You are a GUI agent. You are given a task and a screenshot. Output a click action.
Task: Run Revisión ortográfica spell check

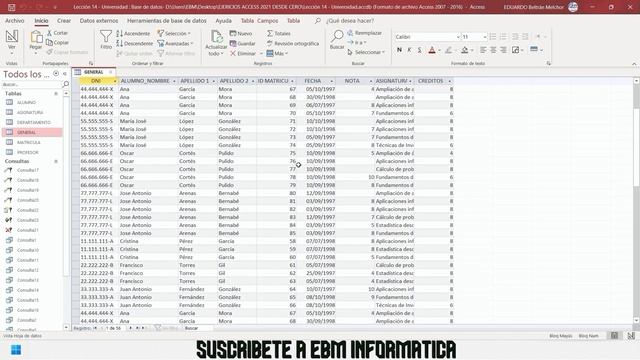pyautogui.click(x=293, y=43)
